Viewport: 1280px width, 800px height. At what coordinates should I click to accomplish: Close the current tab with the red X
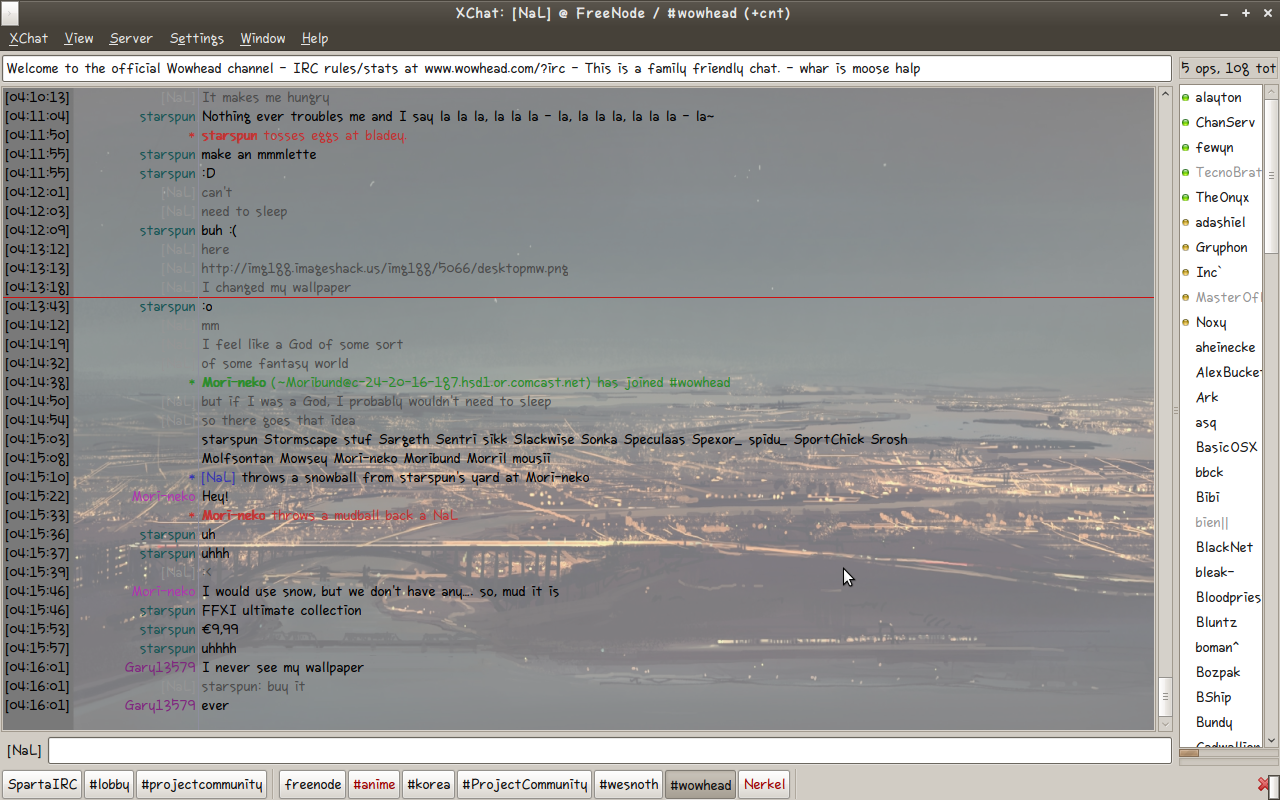pos(1262,784)
